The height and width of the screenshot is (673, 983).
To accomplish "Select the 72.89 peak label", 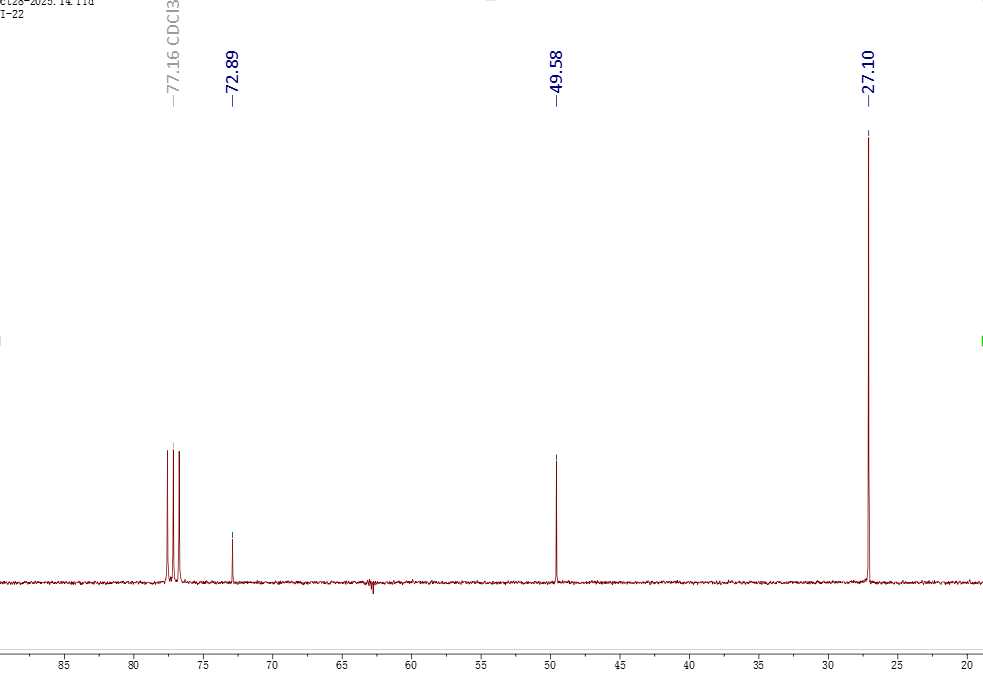I will click(232, 78).
